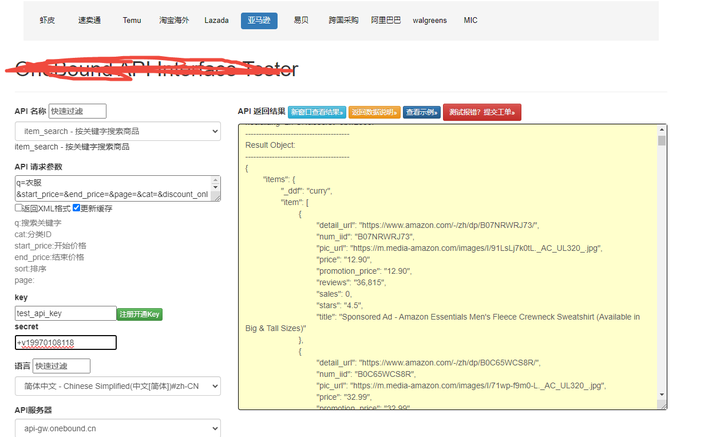Click the API request parameters textarea

coord(113,188)
